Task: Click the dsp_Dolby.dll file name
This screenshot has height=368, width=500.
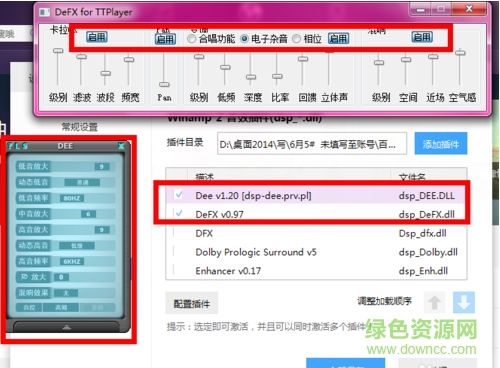Action: pos(428,252)
